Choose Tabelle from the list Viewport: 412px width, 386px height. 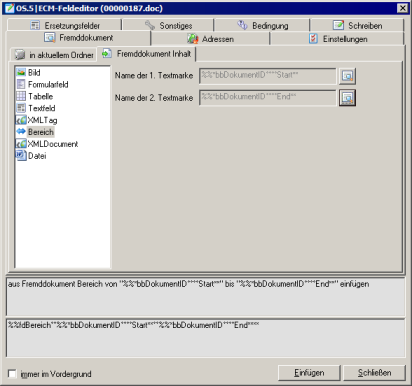(x=40, y=96)
